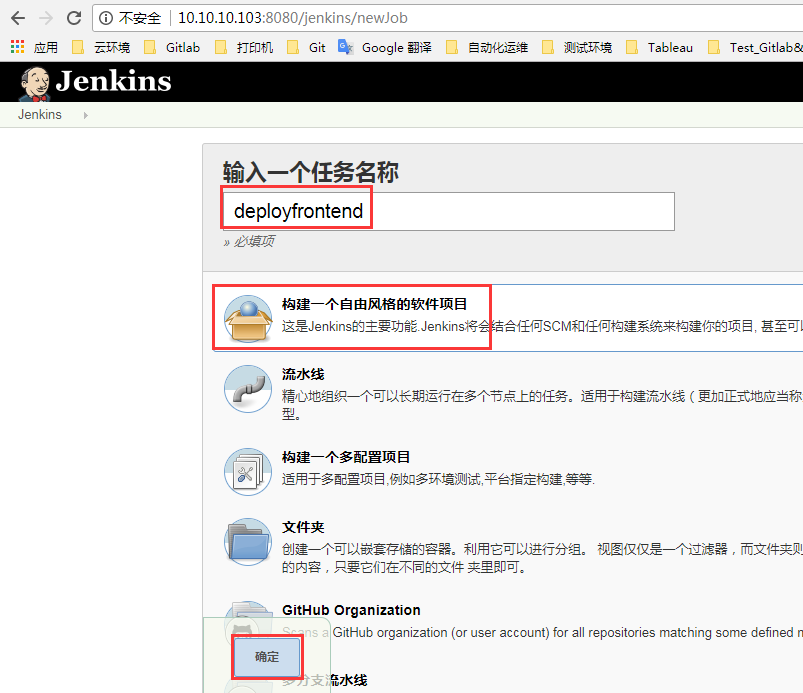Viewport: 803px width, 693px height.
Task: Open the 打印机 bookmark folder
Action: [244, 48]
